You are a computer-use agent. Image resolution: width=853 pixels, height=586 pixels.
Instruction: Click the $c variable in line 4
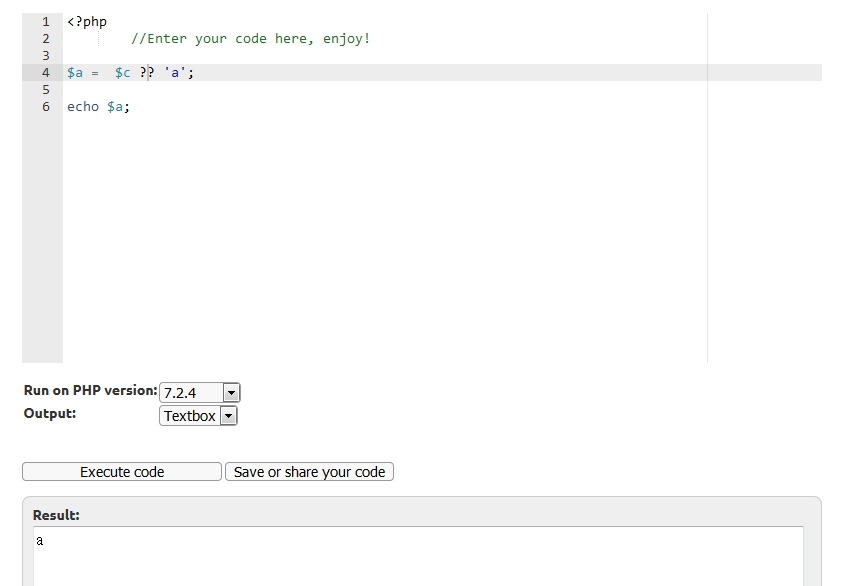tap(122, 72)
